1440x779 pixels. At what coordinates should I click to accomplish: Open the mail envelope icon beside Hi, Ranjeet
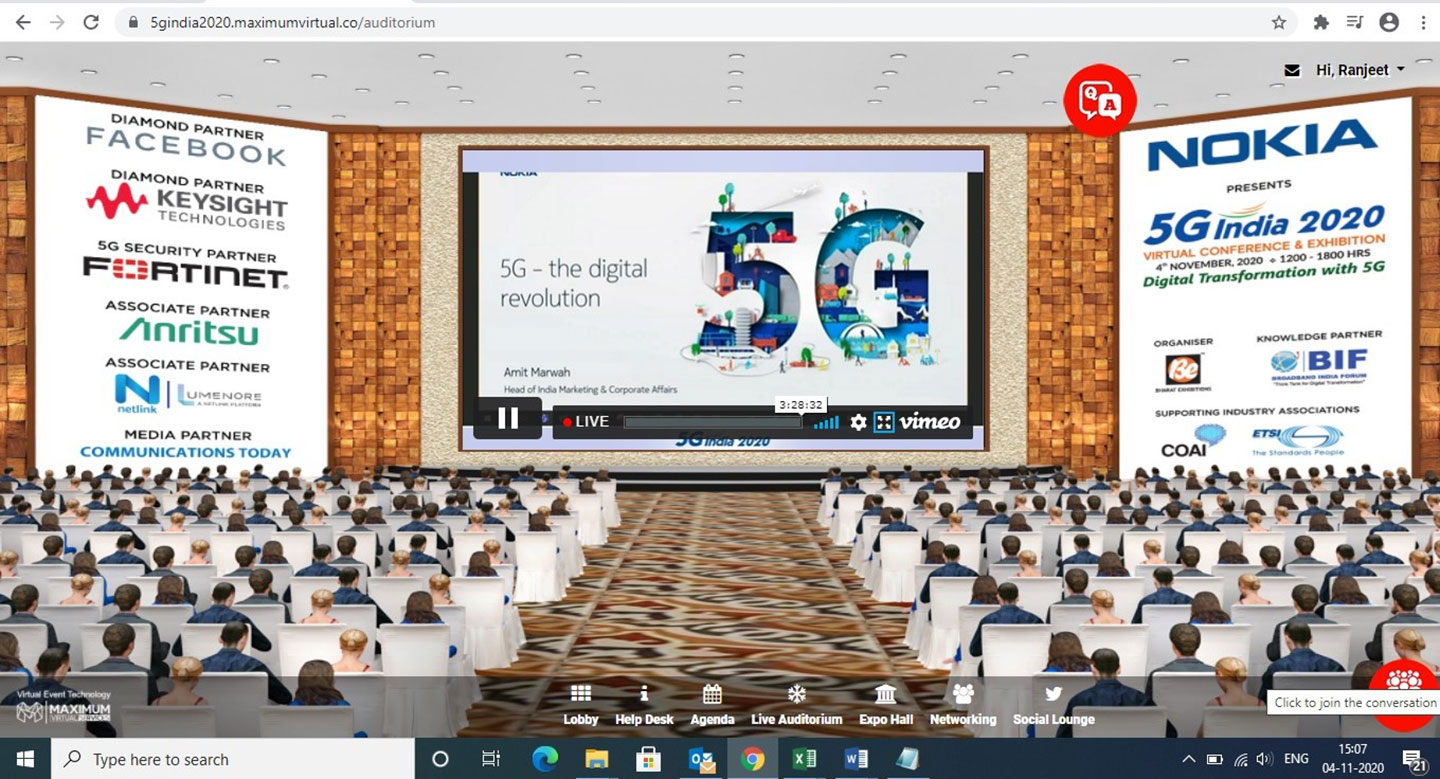1292,70
